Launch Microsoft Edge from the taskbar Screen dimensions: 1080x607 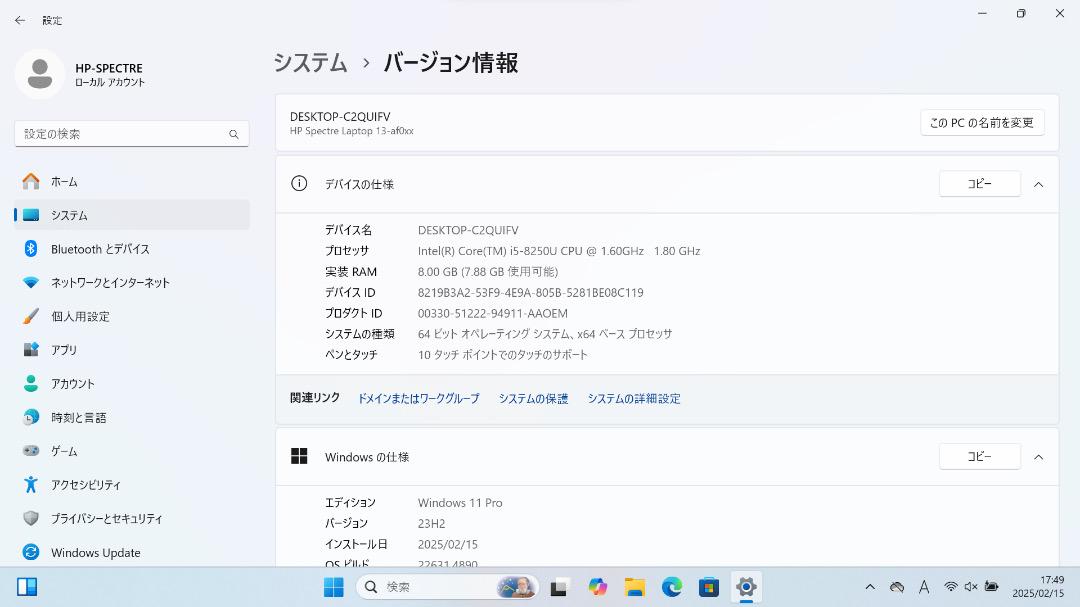(x=672, y=587)
